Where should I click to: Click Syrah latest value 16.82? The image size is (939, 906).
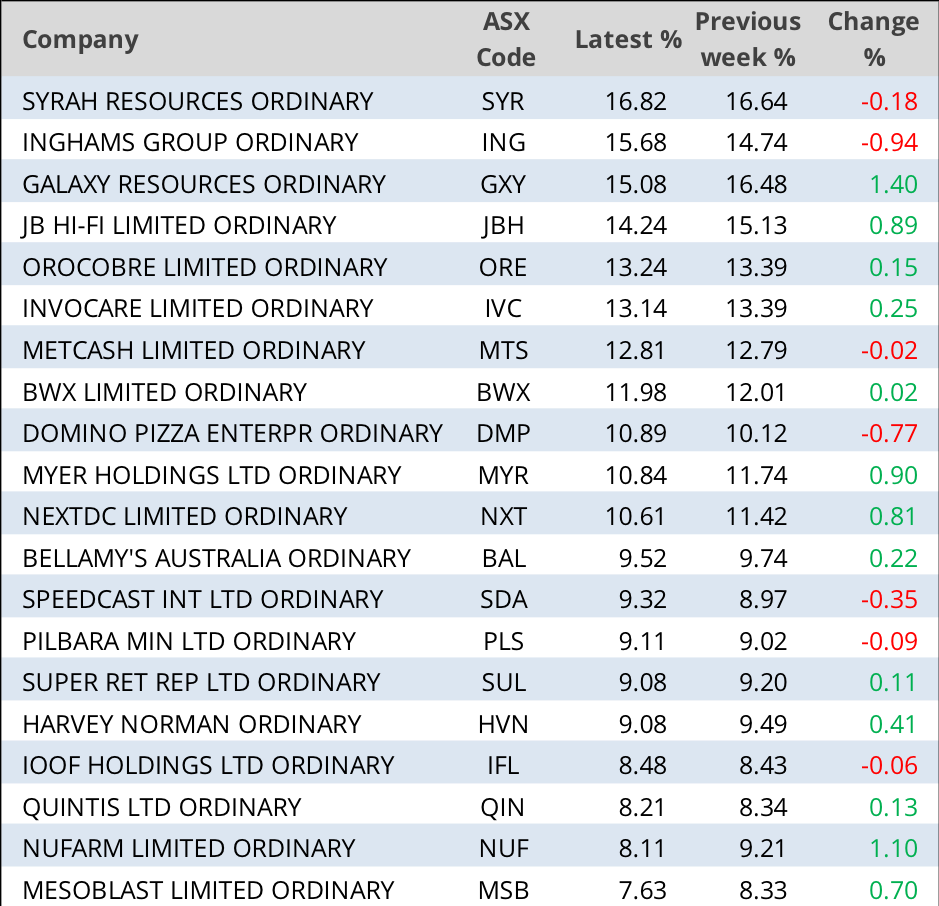[x=636, y=101]
